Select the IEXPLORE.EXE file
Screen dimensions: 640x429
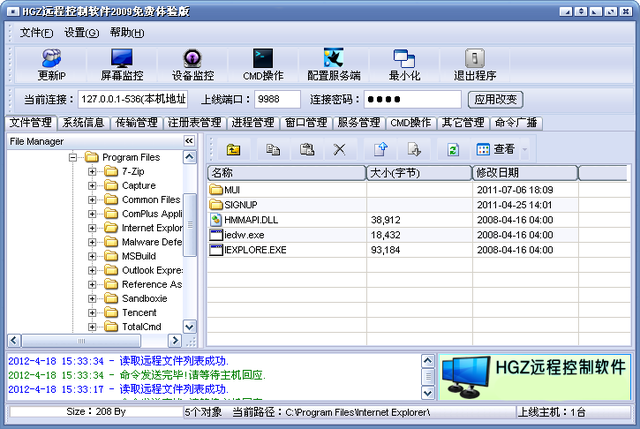click(x=419, y=250)
